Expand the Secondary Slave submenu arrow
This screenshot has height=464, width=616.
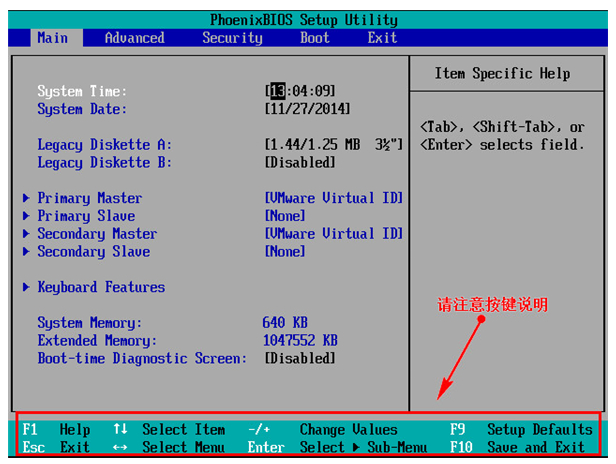pos(26,251)
